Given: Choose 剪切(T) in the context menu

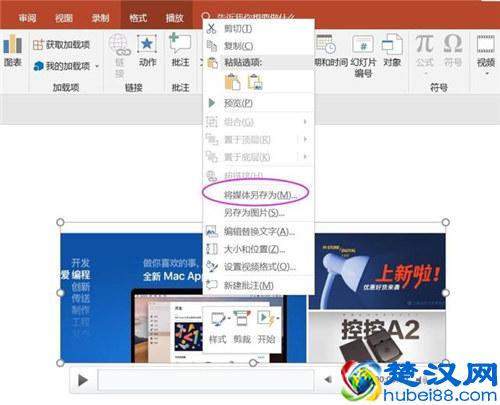Looking at the screenshot, I should coord(259,29).
